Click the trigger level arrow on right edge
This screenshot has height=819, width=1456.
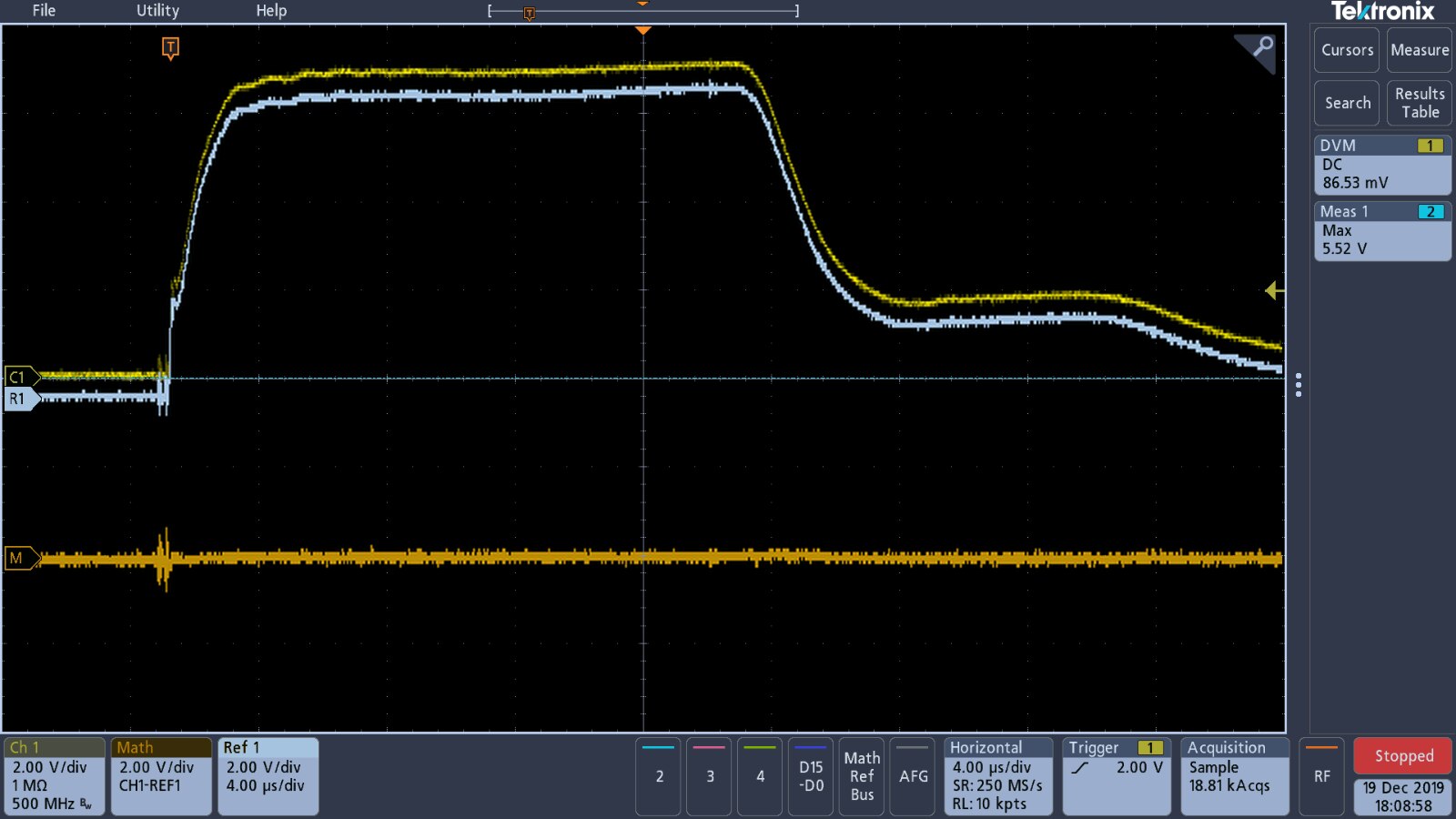point(1274,290)
